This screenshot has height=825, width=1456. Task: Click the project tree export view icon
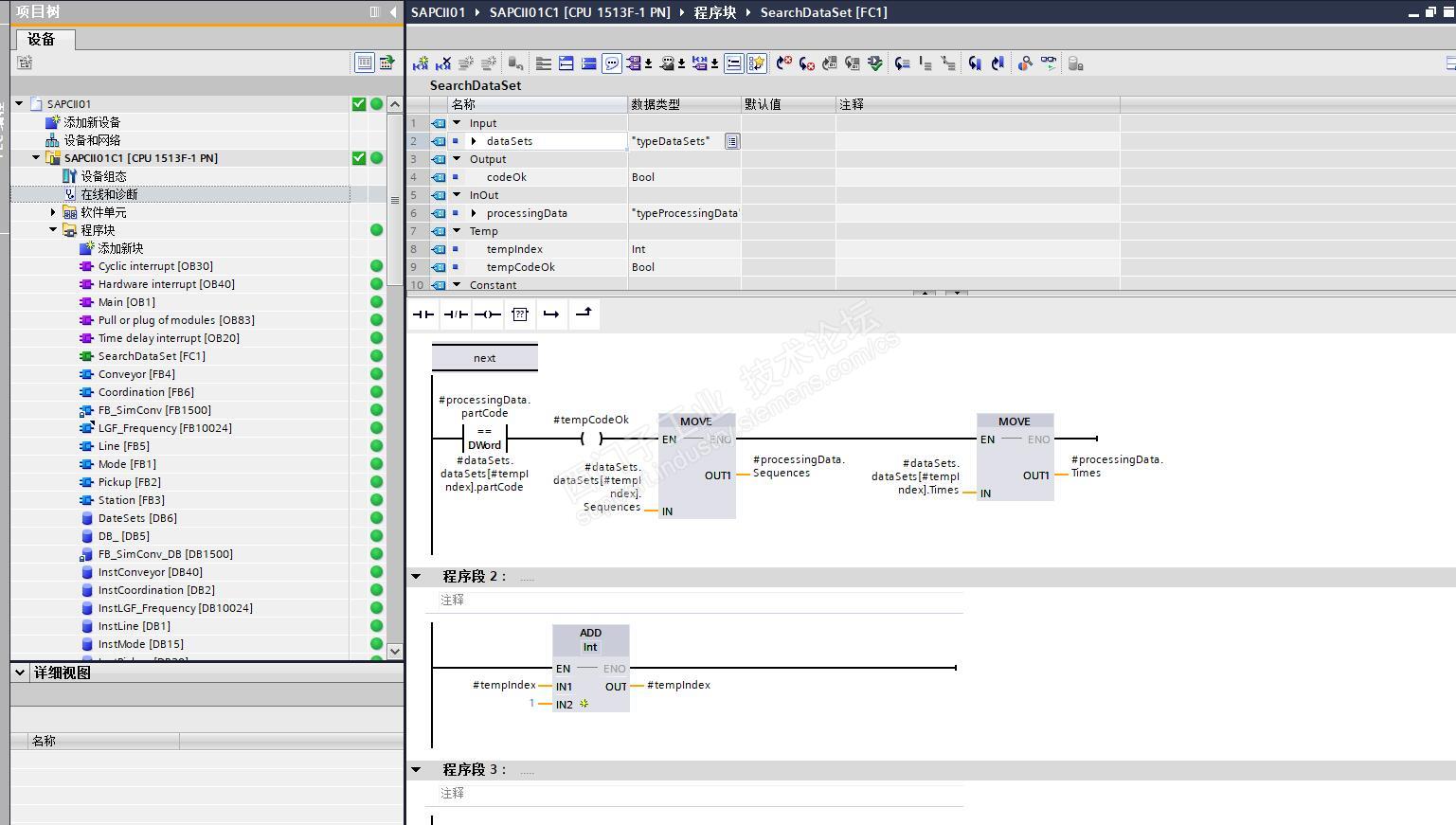coord(386,63)
